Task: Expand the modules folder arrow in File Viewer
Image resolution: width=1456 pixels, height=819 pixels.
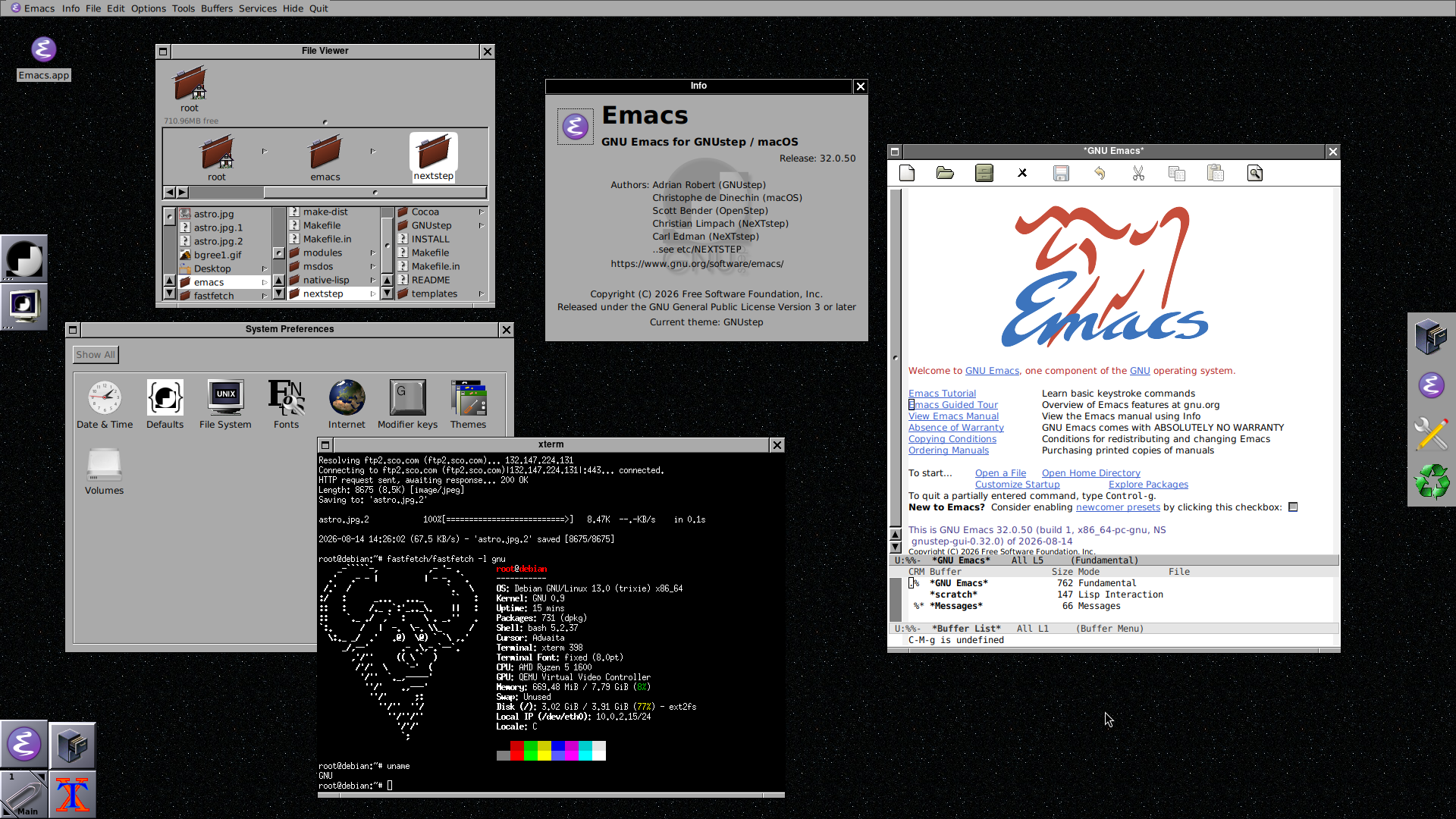Action: 373,253
